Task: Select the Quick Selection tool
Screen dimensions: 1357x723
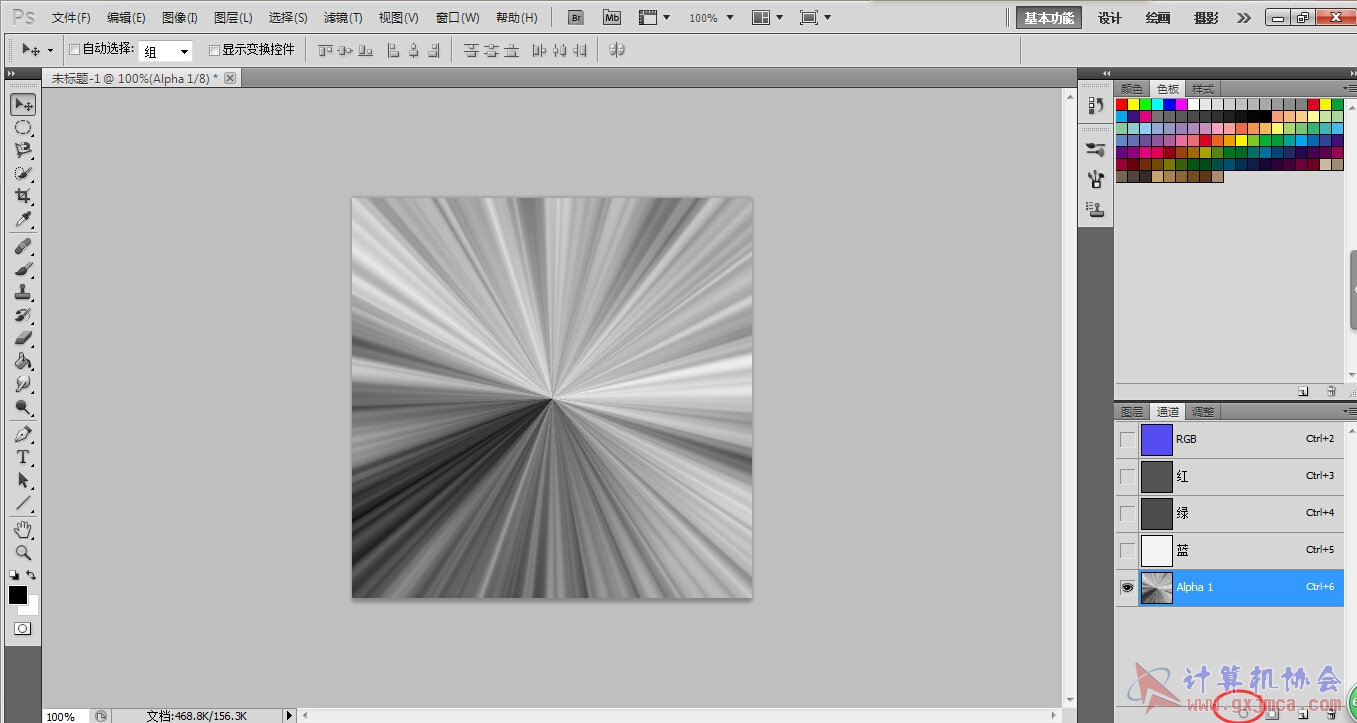Action: (23, 174)
